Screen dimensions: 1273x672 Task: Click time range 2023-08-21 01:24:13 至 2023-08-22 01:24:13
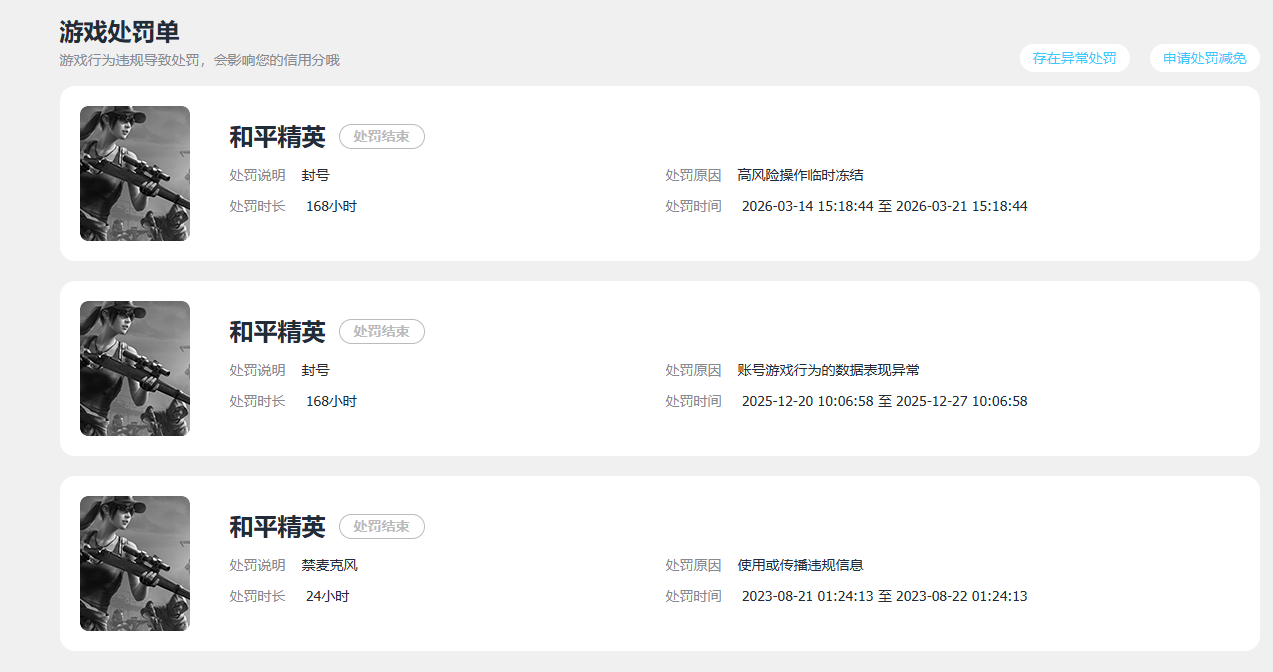tap(885, 596)
